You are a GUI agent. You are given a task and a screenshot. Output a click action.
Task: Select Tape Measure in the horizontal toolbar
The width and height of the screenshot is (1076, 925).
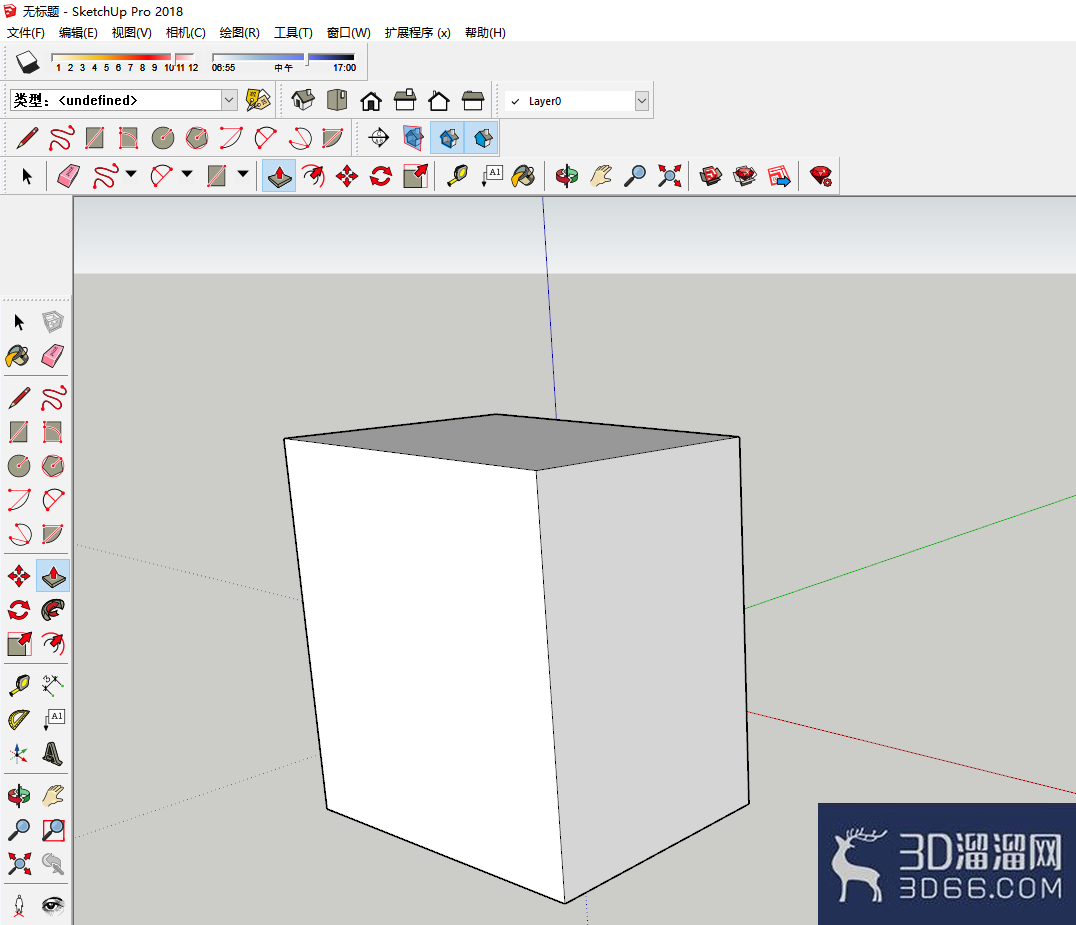pos(457,176)
